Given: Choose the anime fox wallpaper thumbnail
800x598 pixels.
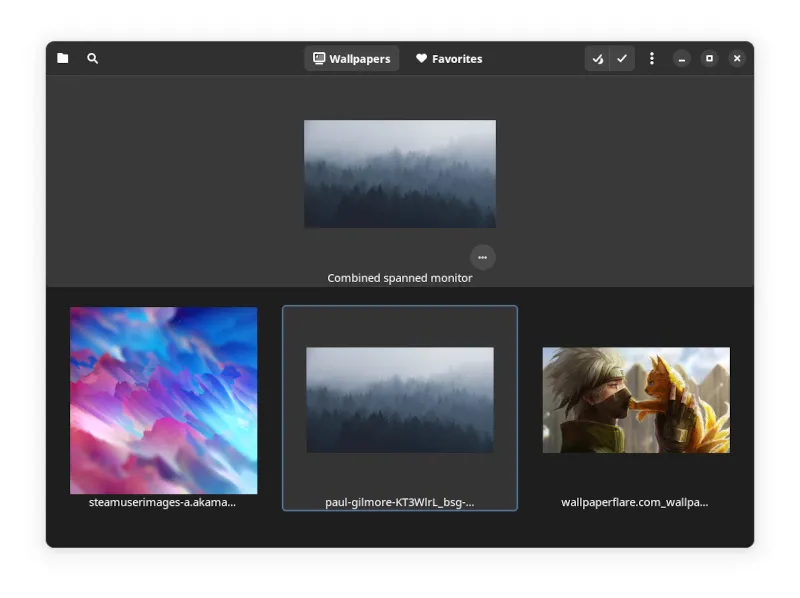Looking at the screenshot, I should (x=636, y=400).
